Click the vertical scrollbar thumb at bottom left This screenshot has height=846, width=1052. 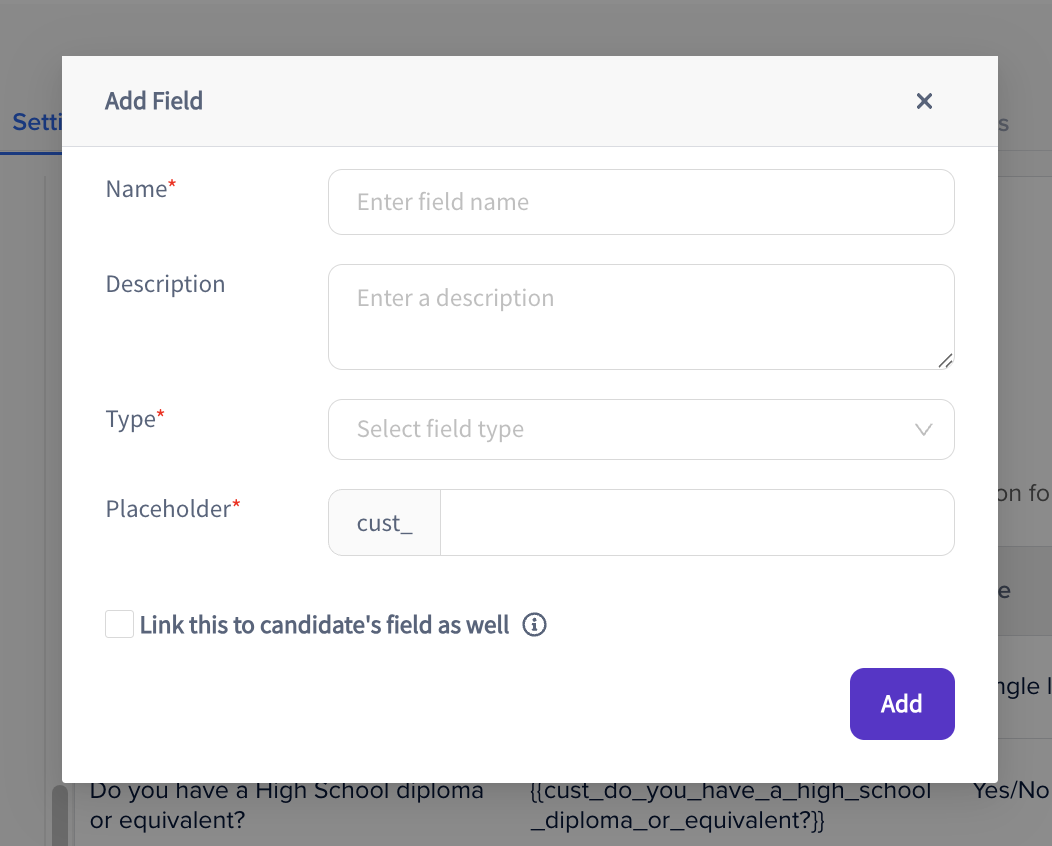(x=60, y=814)
